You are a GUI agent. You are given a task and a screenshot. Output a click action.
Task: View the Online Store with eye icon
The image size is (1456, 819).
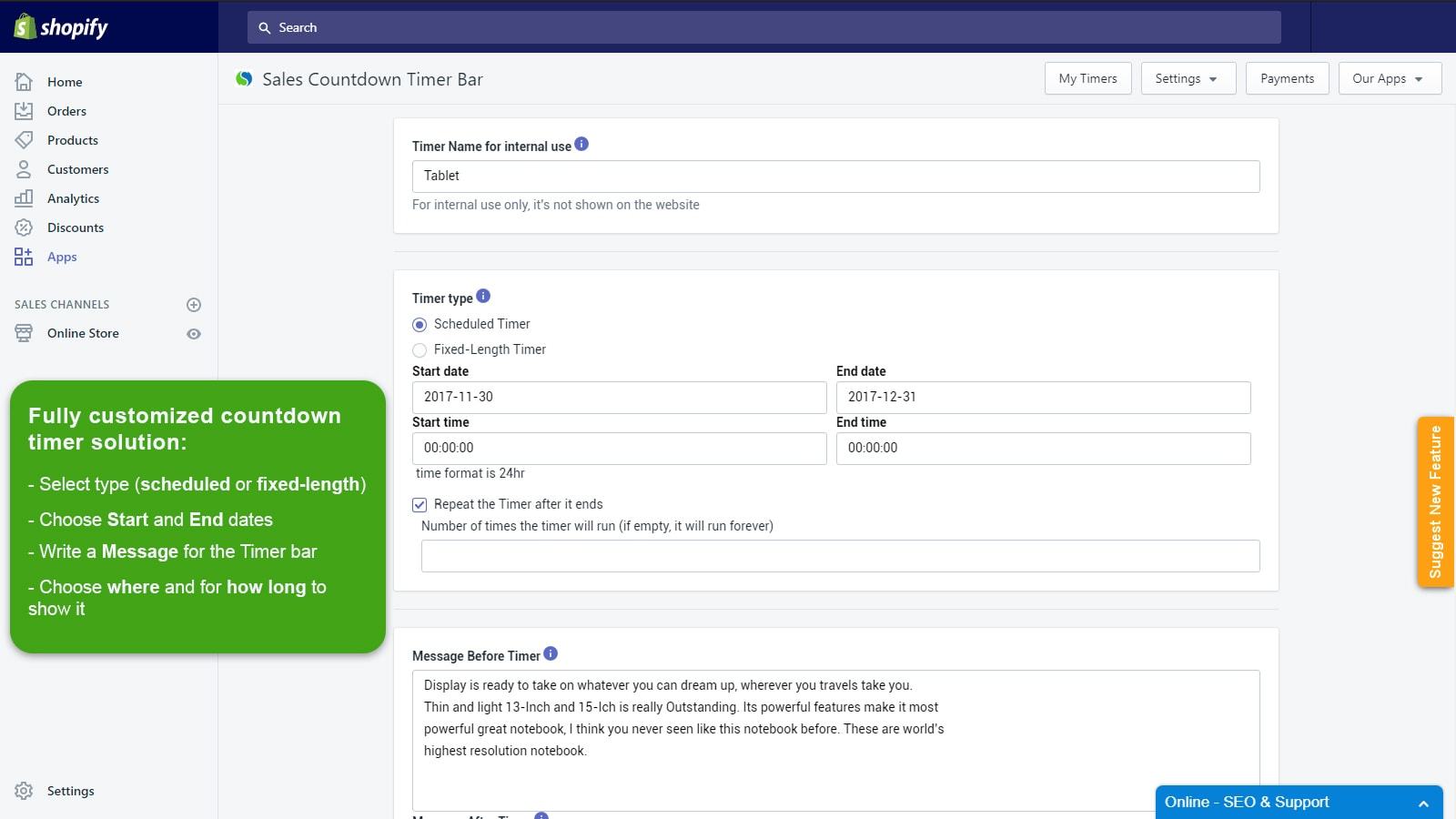click(194, 334)
